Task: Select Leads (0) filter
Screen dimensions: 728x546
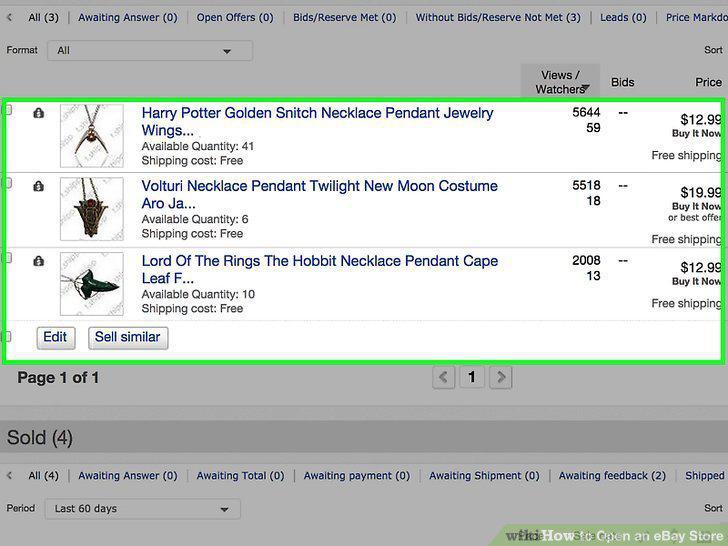Action: click(x=623, y=18)
